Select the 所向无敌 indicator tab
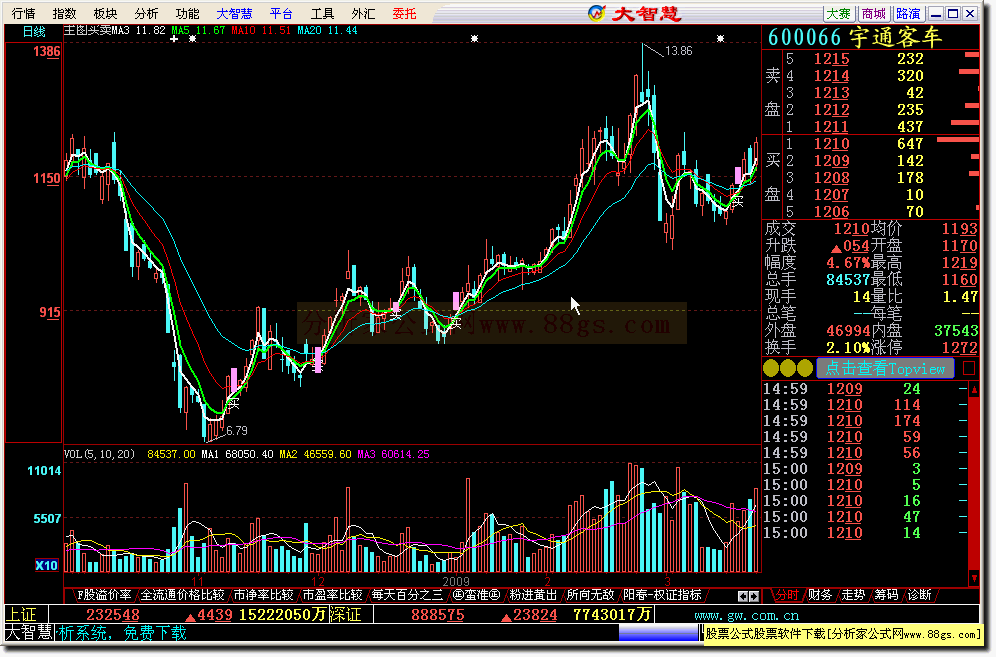 click(590, 595)
